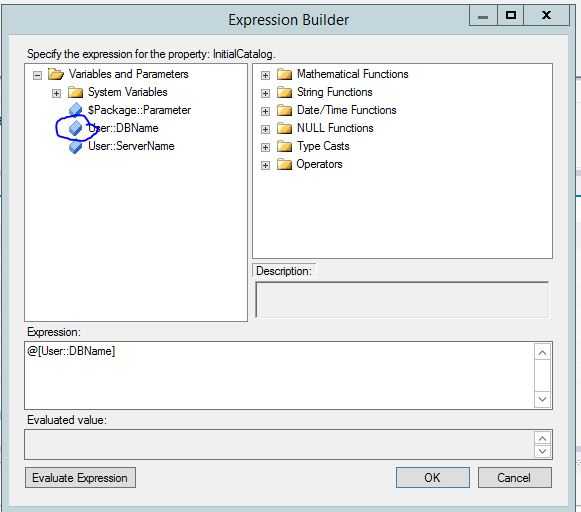Click the Variables and Parameters folder icon
This screenshot has height=512, width=581.
click(56, 74)
